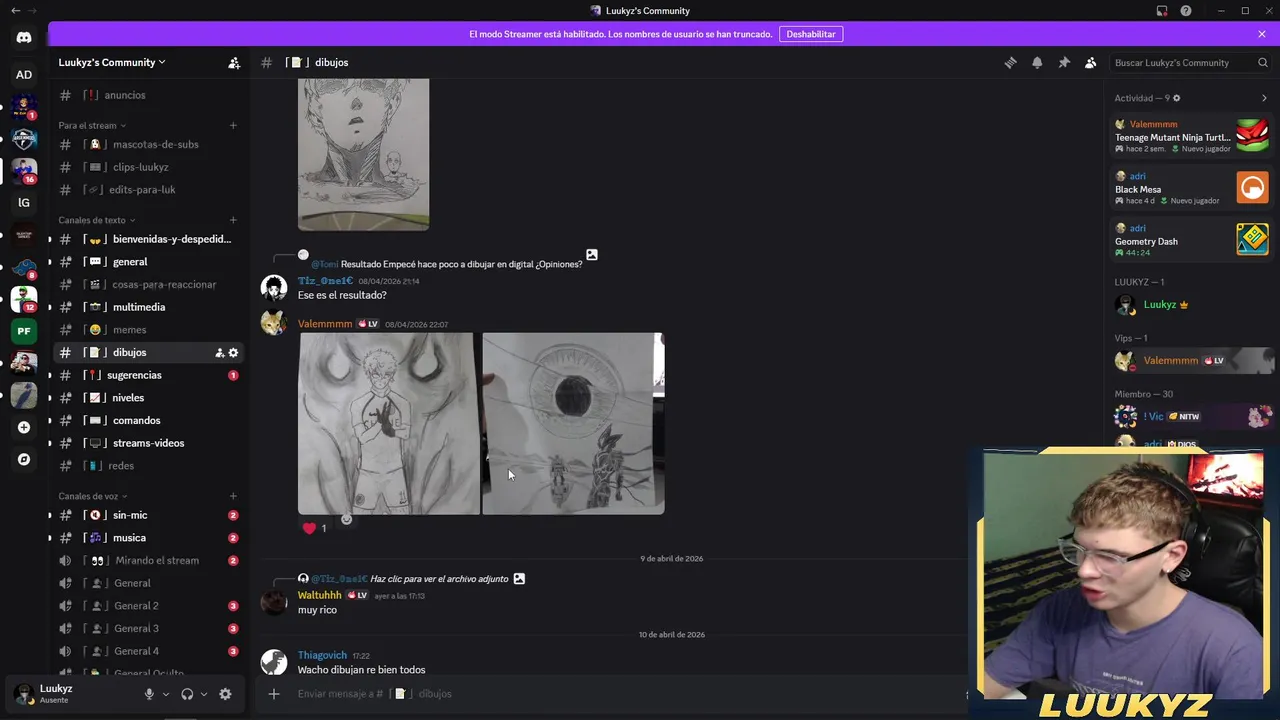This screenshot has height=720, width=1280.
Task: Collapse the Canales de voz category
Action: (93, 496)
